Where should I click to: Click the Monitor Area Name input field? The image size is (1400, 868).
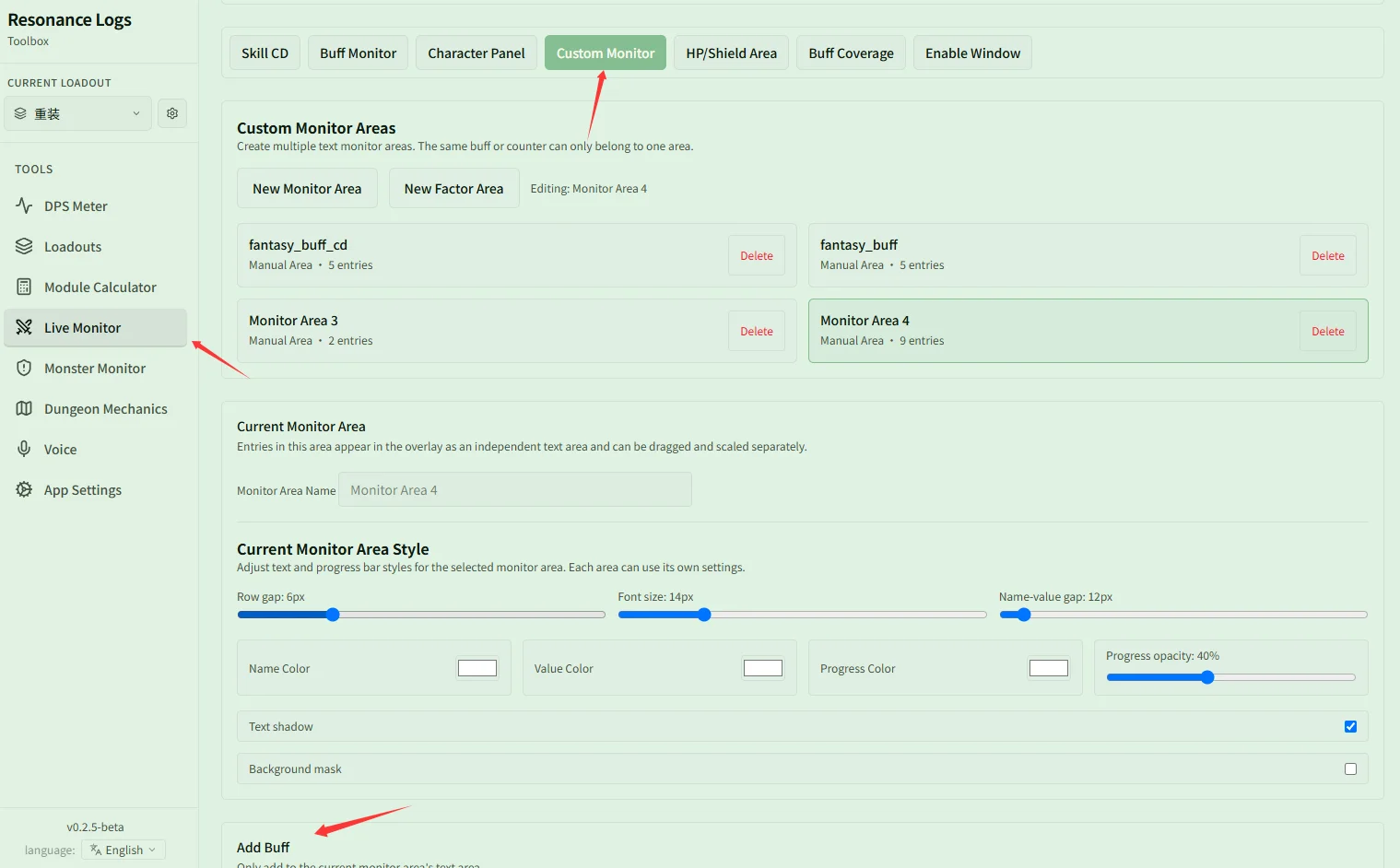pyautogui.click(x=515, y=489)
